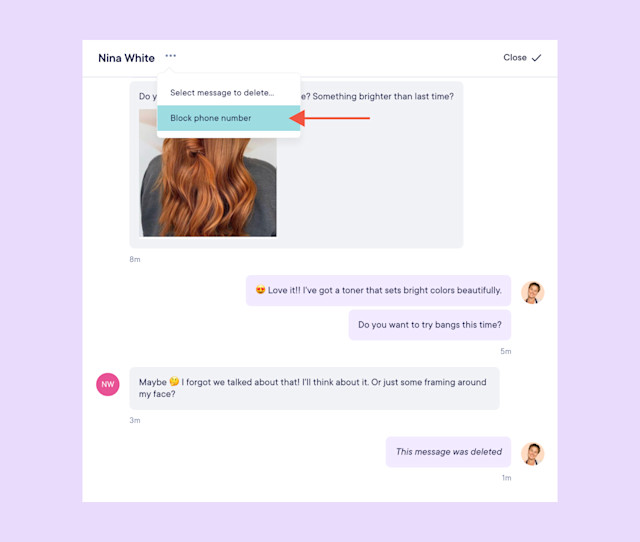Click the stylist avatar beside toner message

pyautogui.click(x=533, y=292)
